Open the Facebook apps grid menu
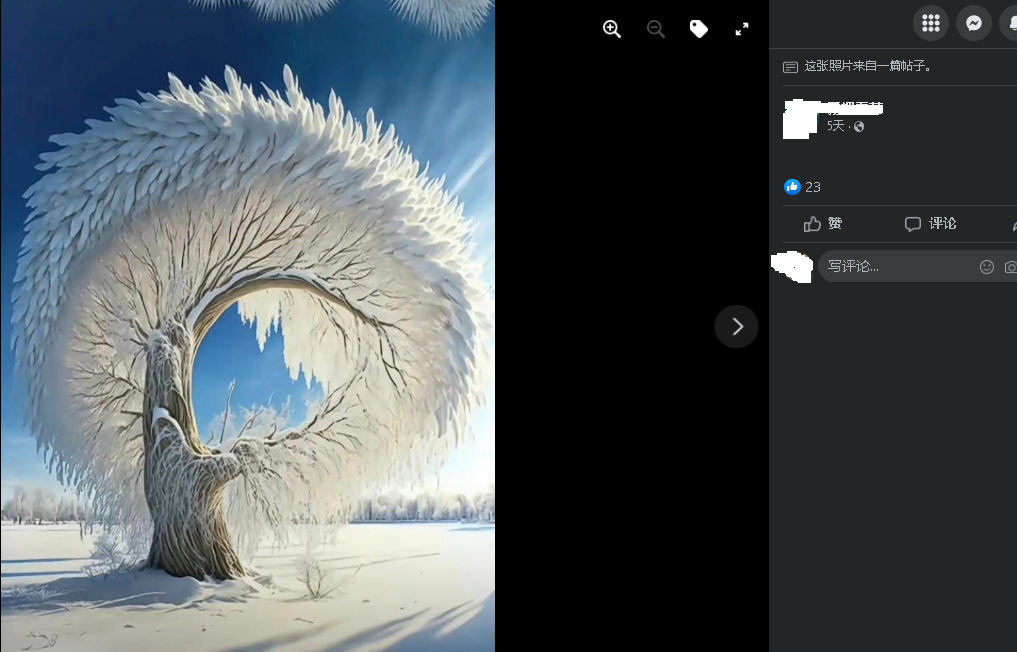Viewport: 1017px width, 652px height. coord(930,23)
